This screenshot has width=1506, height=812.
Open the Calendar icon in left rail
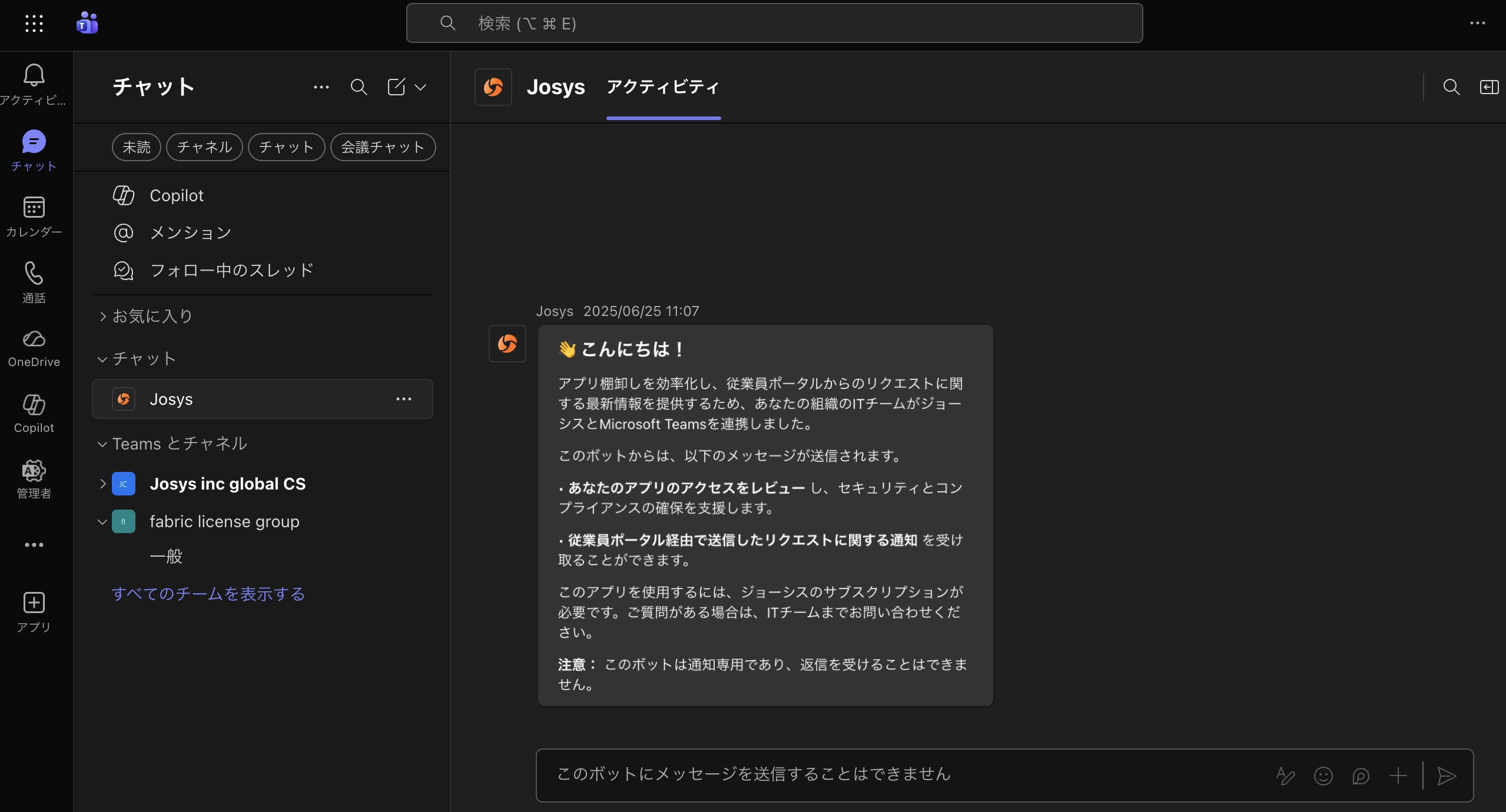pos(34,208)
